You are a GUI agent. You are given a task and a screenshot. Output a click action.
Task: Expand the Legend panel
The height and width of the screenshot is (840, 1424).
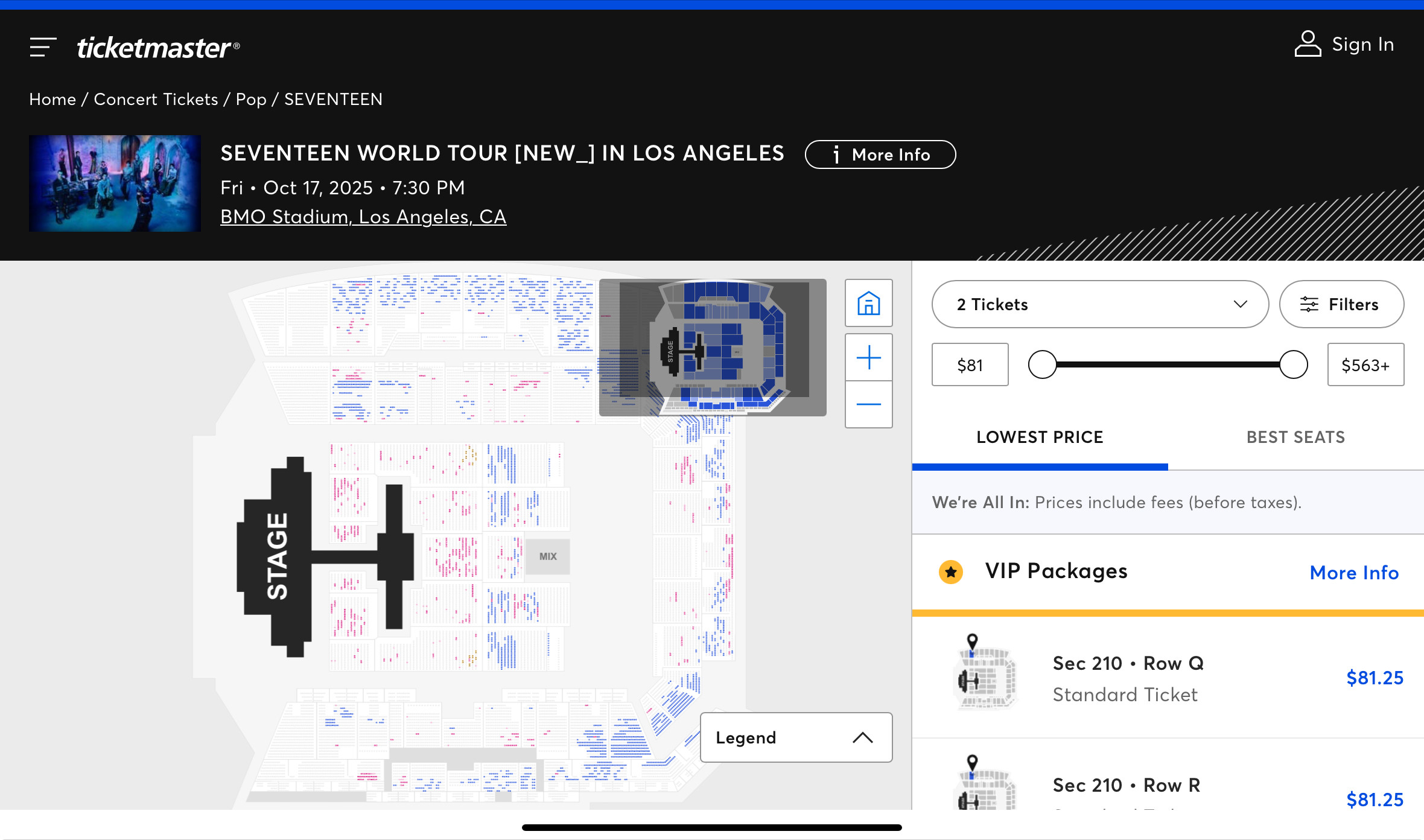(x=796, y=737)
